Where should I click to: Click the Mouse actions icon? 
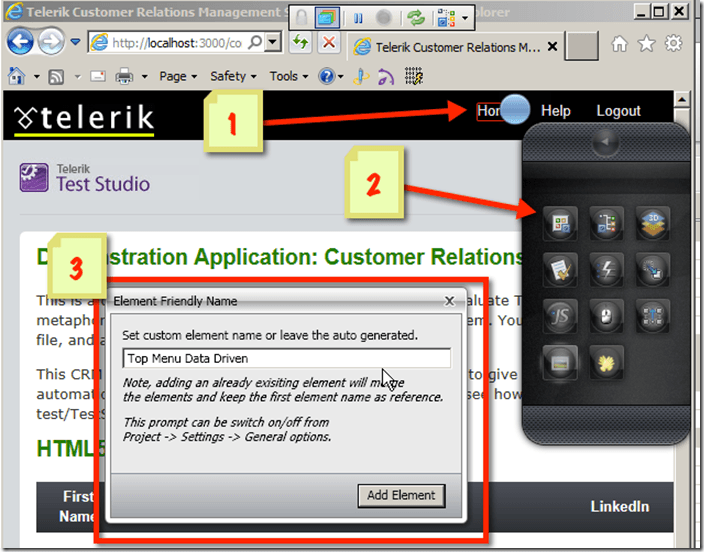(606, 316)
